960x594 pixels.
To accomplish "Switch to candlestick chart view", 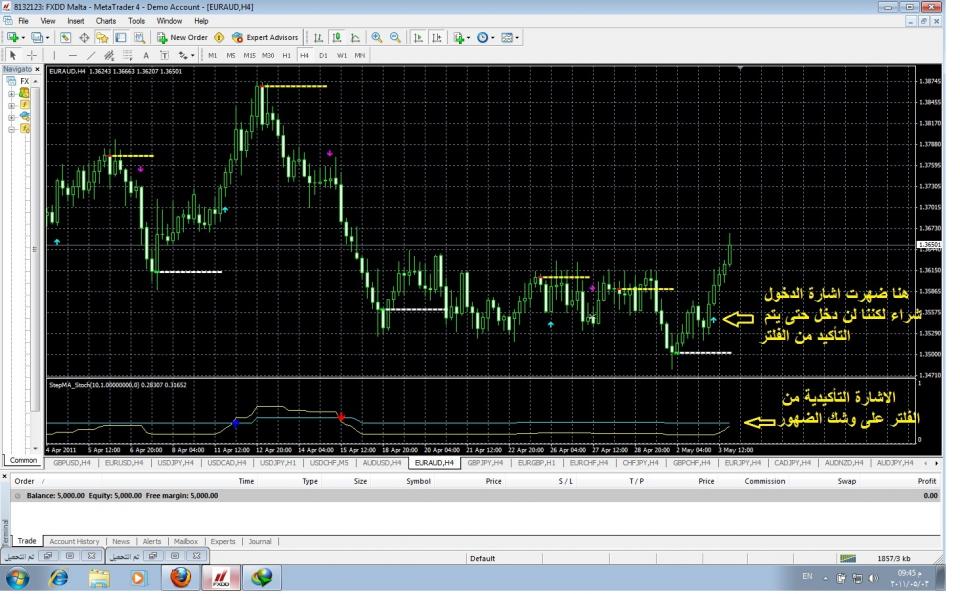I will (337, 37).
